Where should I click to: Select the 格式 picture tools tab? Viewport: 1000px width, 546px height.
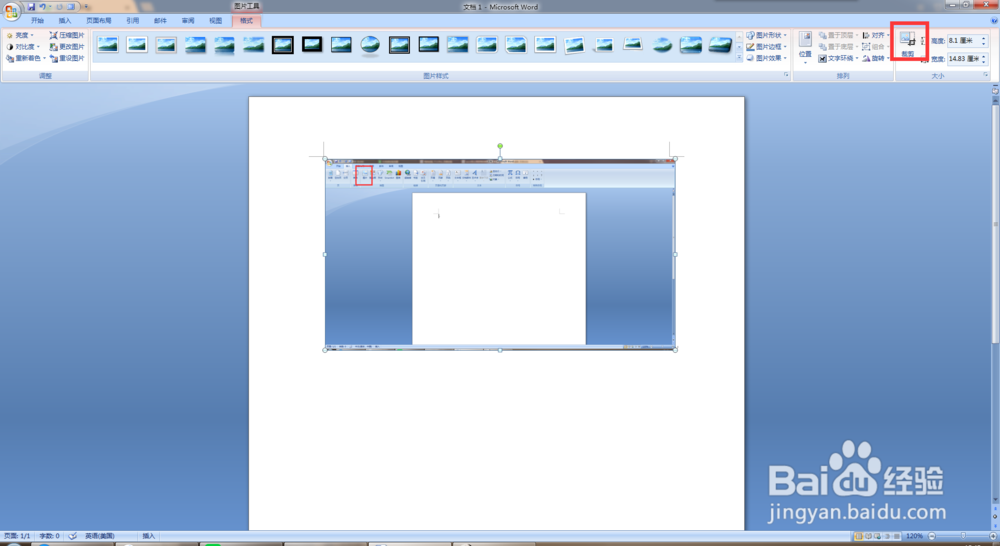tap(246, 20)
